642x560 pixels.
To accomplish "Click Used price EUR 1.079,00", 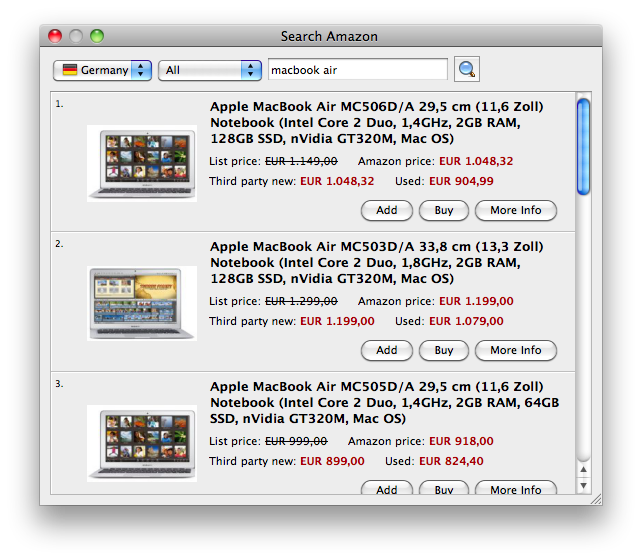I will [466, 321].
